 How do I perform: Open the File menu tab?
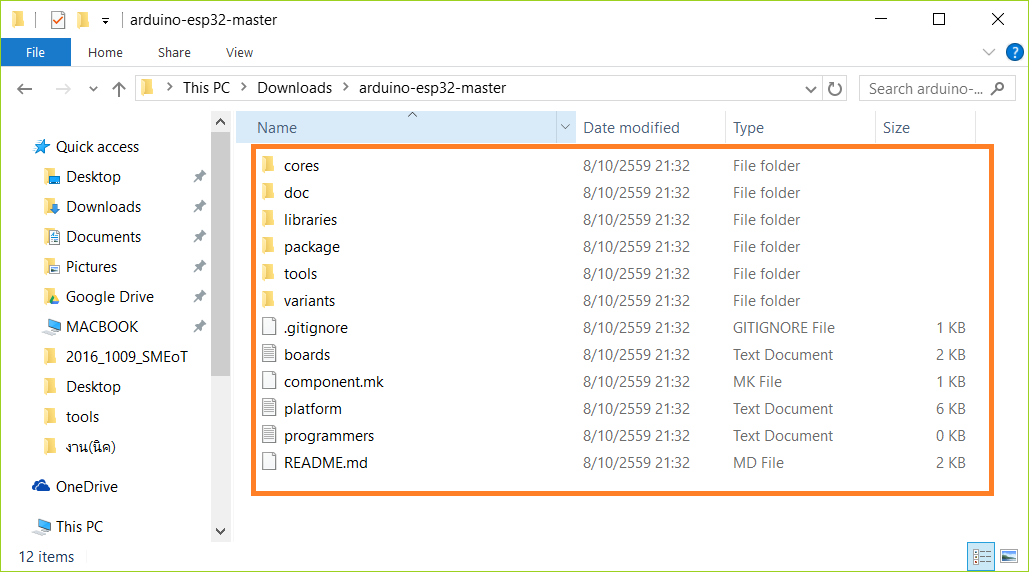pos(35,52)
